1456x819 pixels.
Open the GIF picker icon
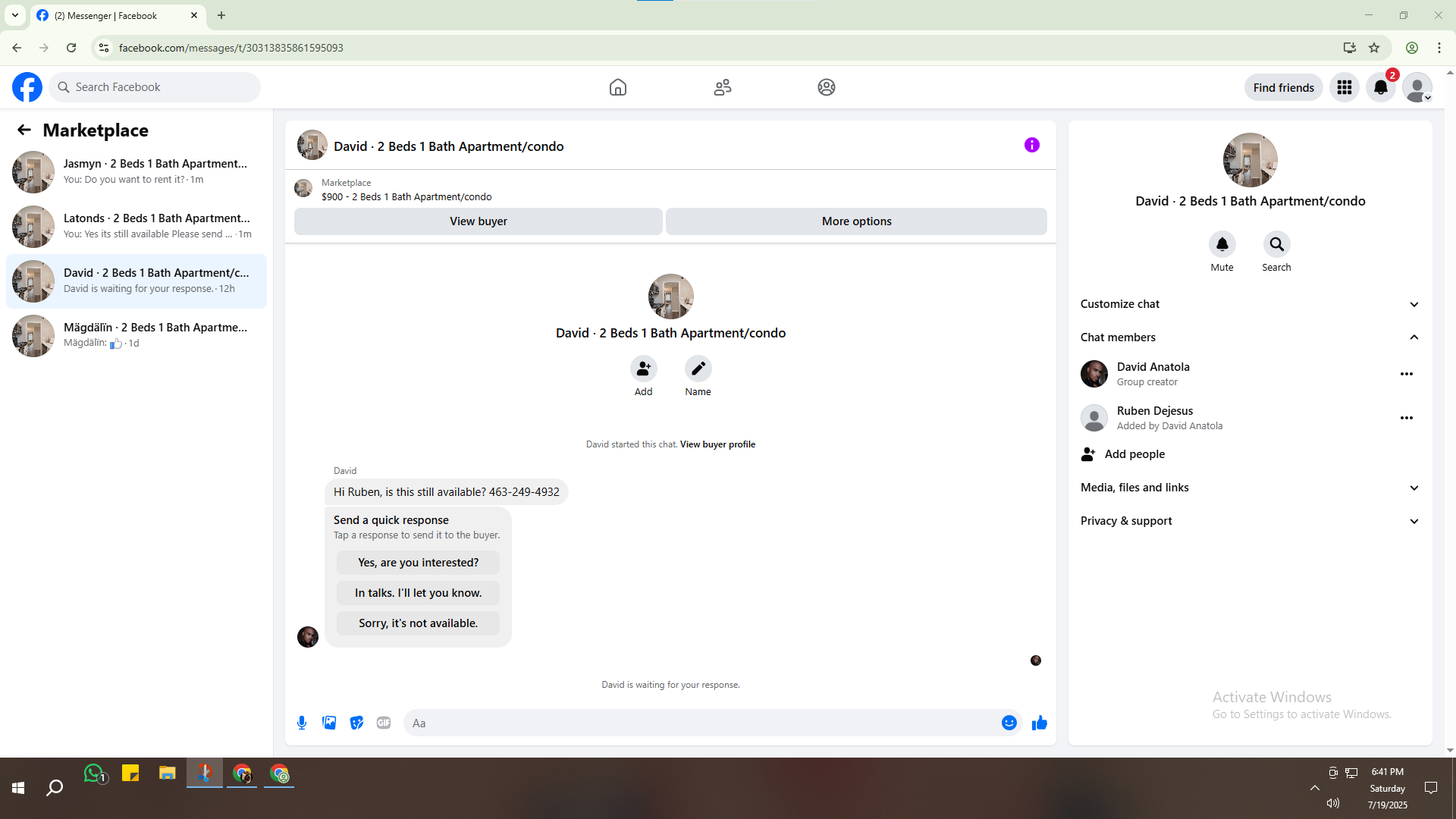pos(384,723)
